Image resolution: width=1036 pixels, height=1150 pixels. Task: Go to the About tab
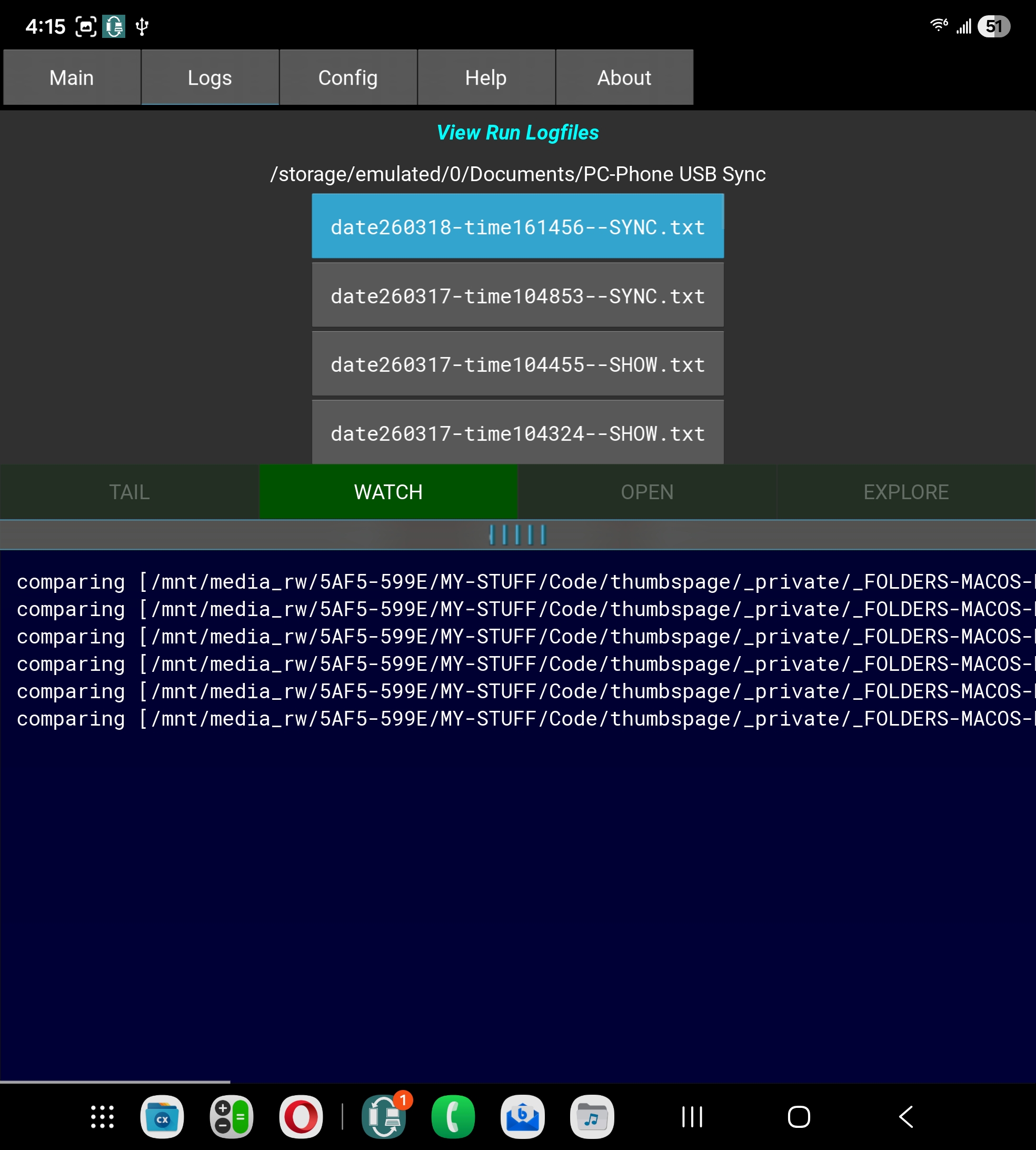tap(624, 77)
